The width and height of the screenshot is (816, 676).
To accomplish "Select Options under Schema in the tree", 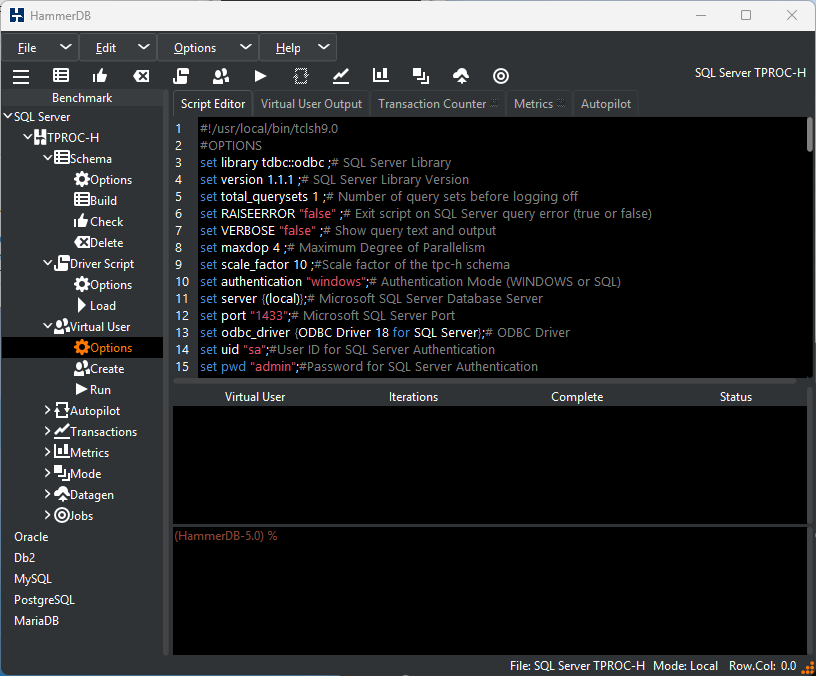I will pyautogui.click(x=103, y=180).
